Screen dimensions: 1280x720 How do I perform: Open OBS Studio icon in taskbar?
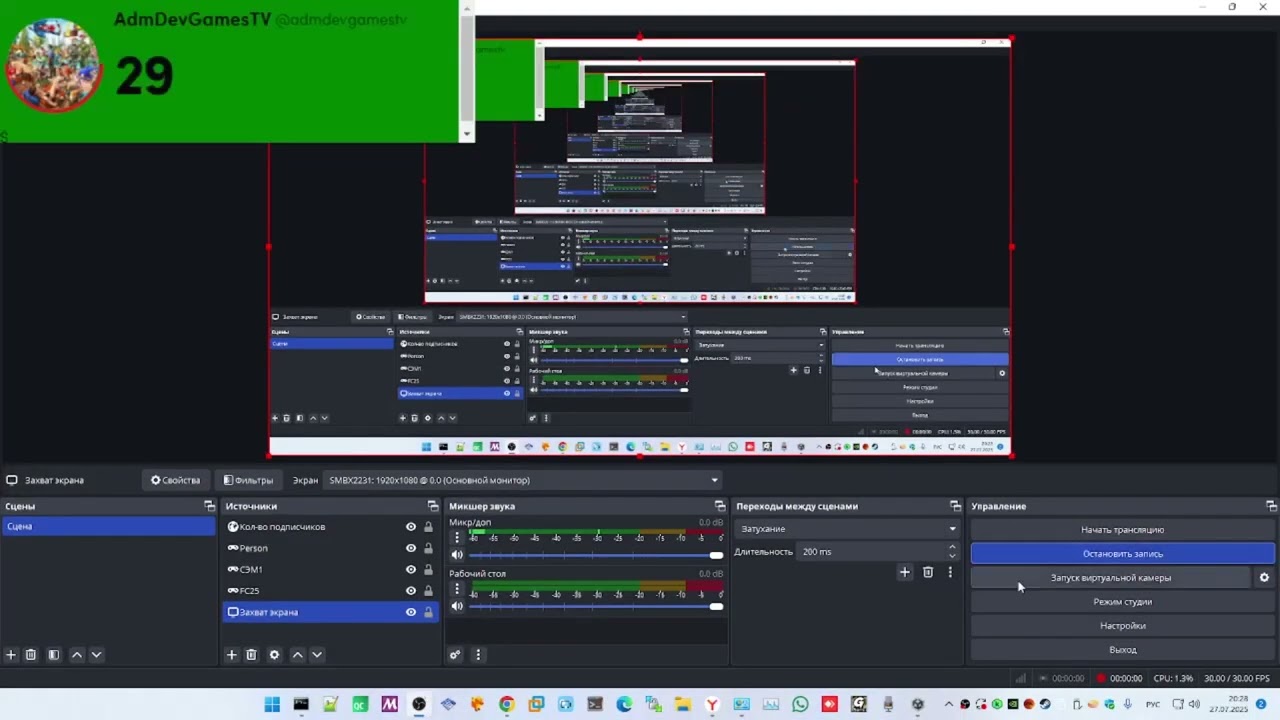click(418, 704)
